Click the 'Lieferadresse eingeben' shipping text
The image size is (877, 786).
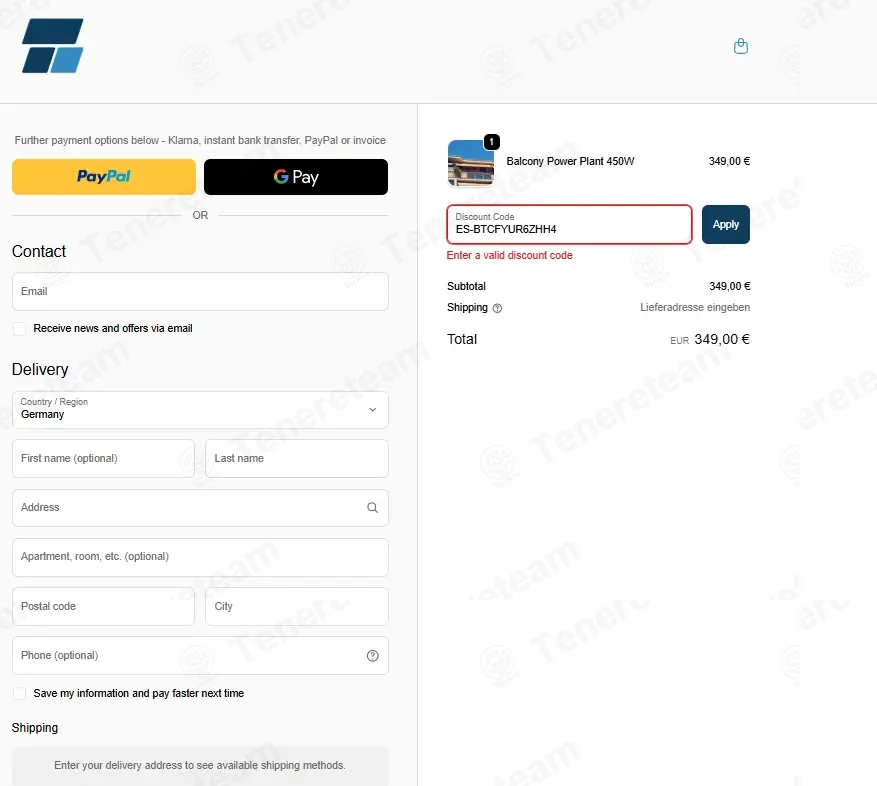point(695,307)
